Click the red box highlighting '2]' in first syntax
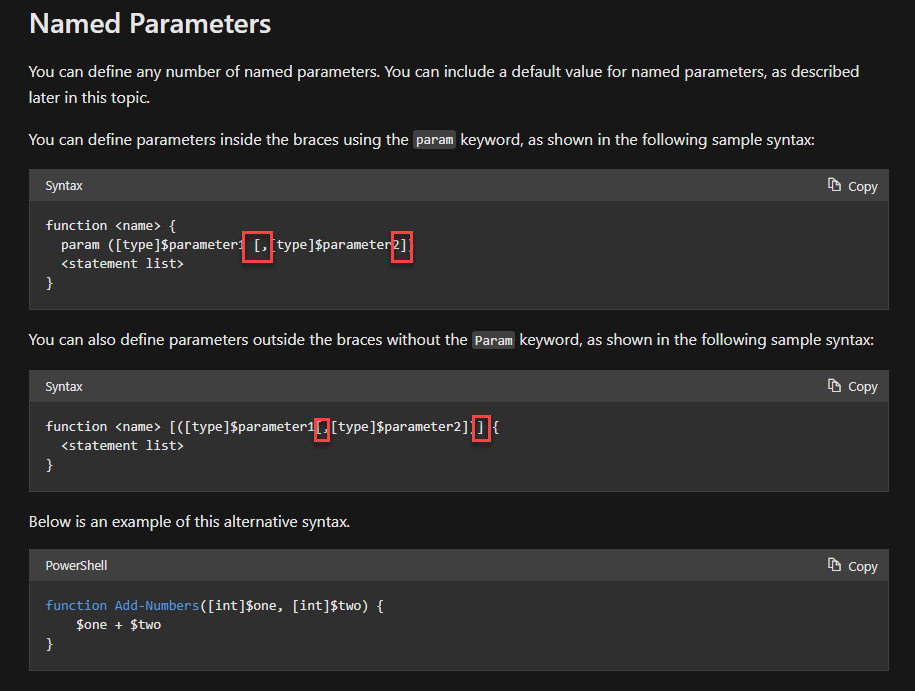This screenshot has height=691, width=915. click(x=401, y=245)
